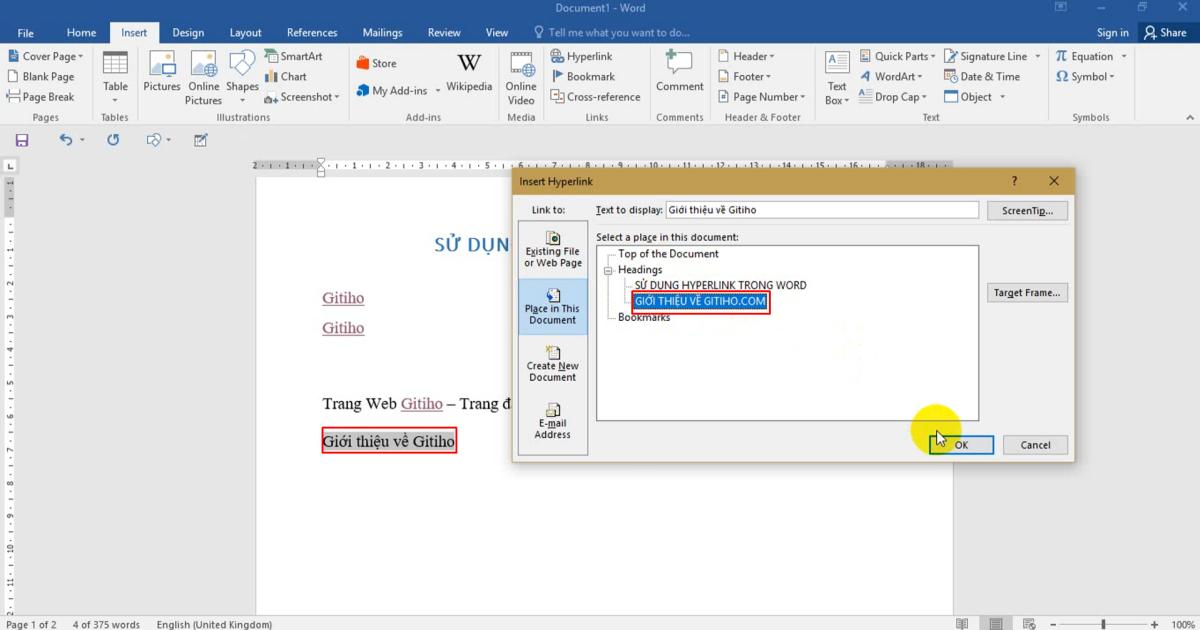
Task: Select the Pictures insert icon
Action: pos(161,72)
